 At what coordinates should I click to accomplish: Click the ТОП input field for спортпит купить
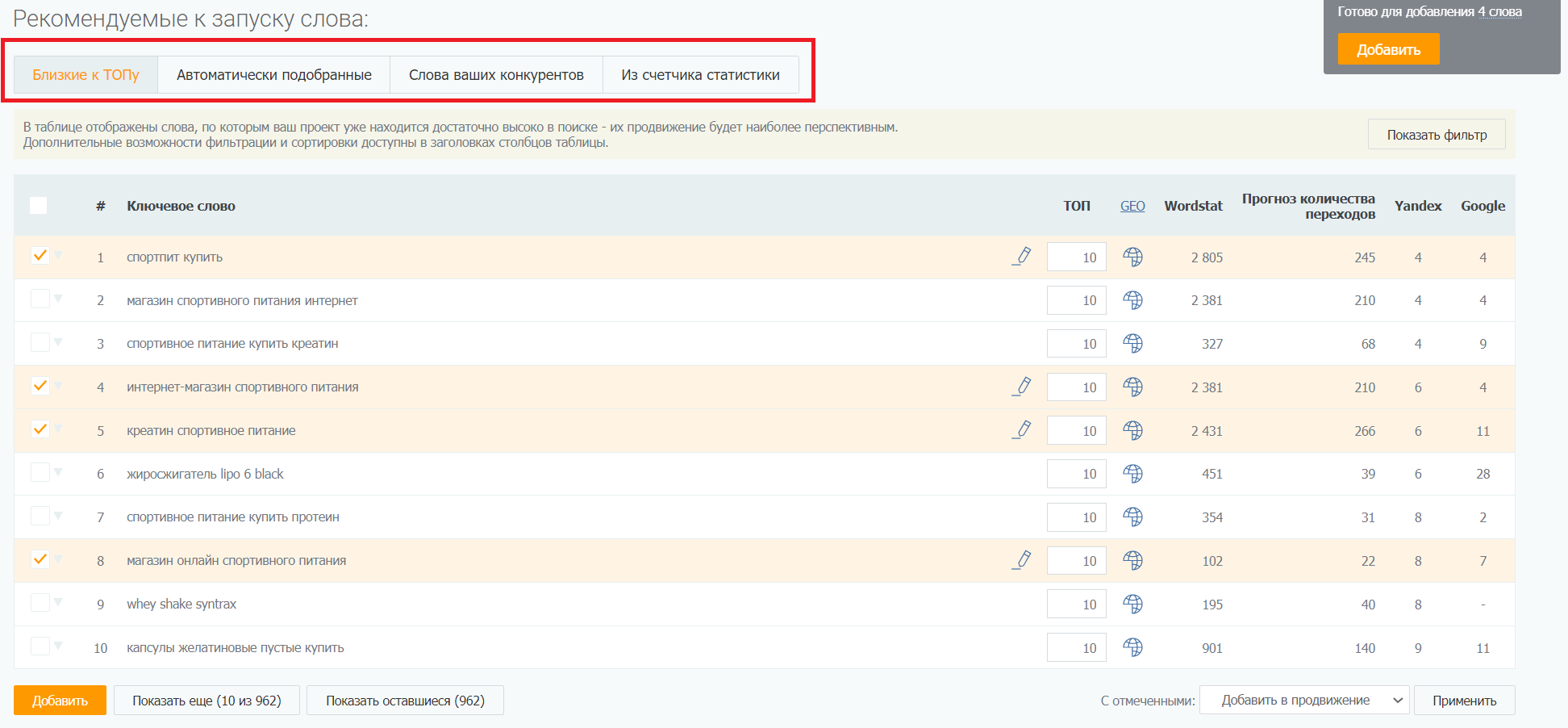click(1077, 257)
